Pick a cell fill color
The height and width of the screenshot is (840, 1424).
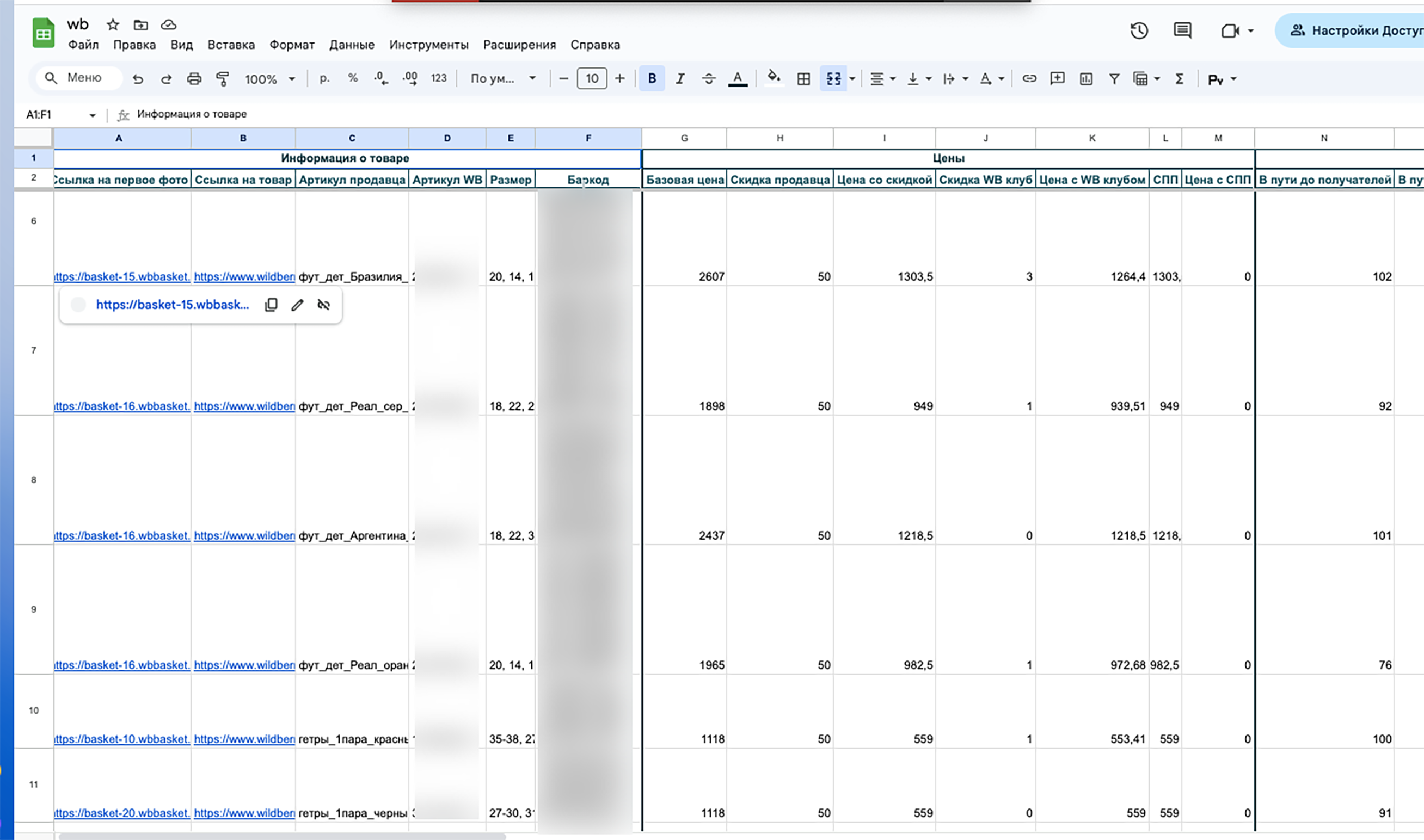pyautogui.click(x=774, y=78)
